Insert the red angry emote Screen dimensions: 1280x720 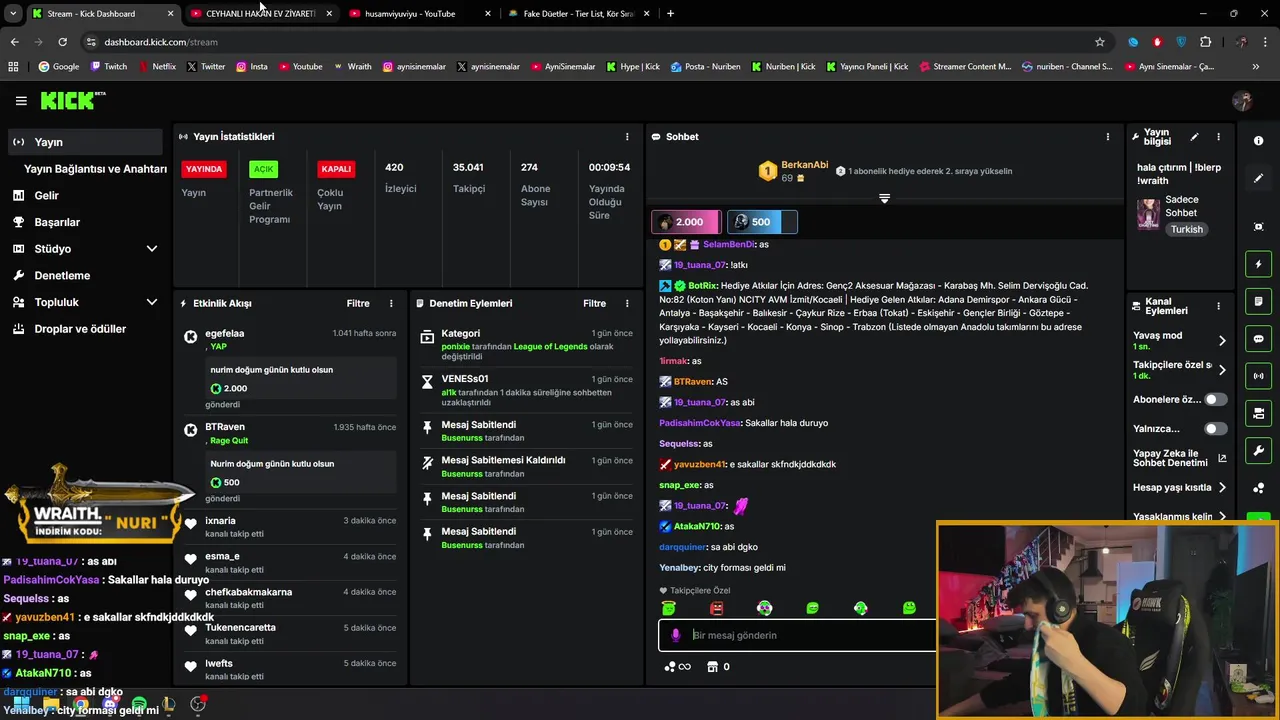[716, 608]
